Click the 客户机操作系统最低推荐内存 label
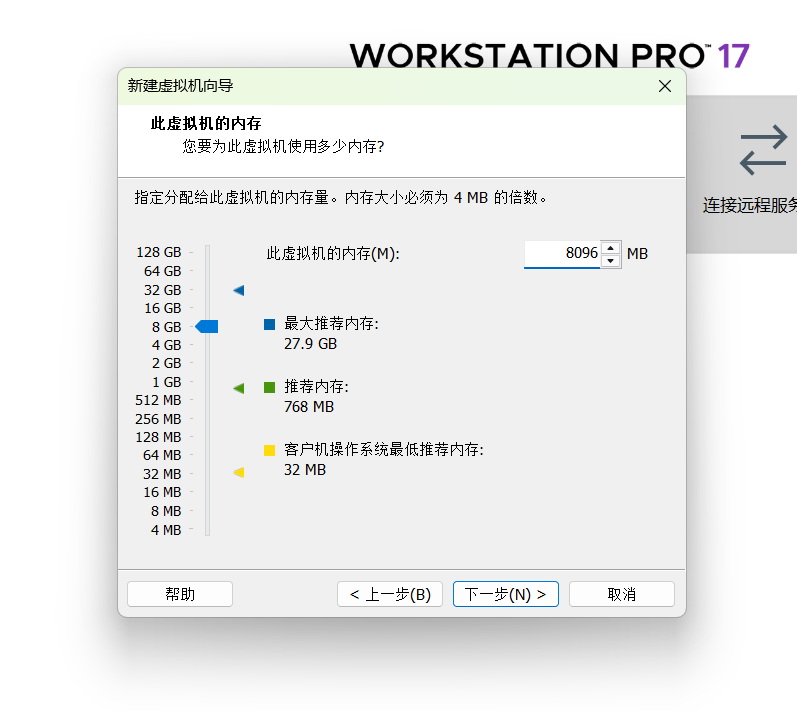This screenshot has height=711, width=797. coord(384,450)
